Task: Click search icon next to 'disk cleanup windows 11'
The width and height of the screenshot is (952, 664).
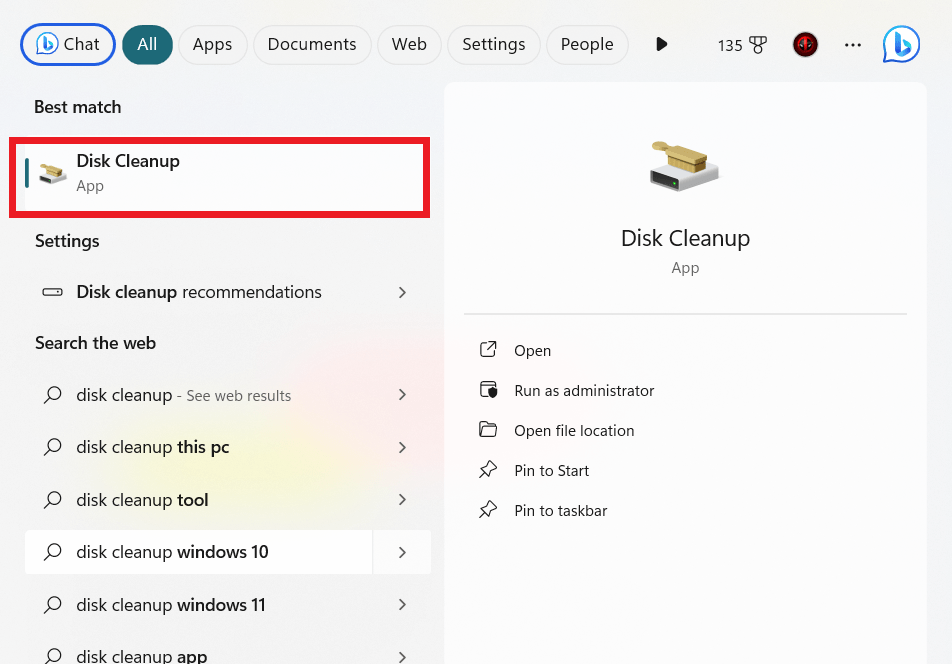Action: [53, 605]
